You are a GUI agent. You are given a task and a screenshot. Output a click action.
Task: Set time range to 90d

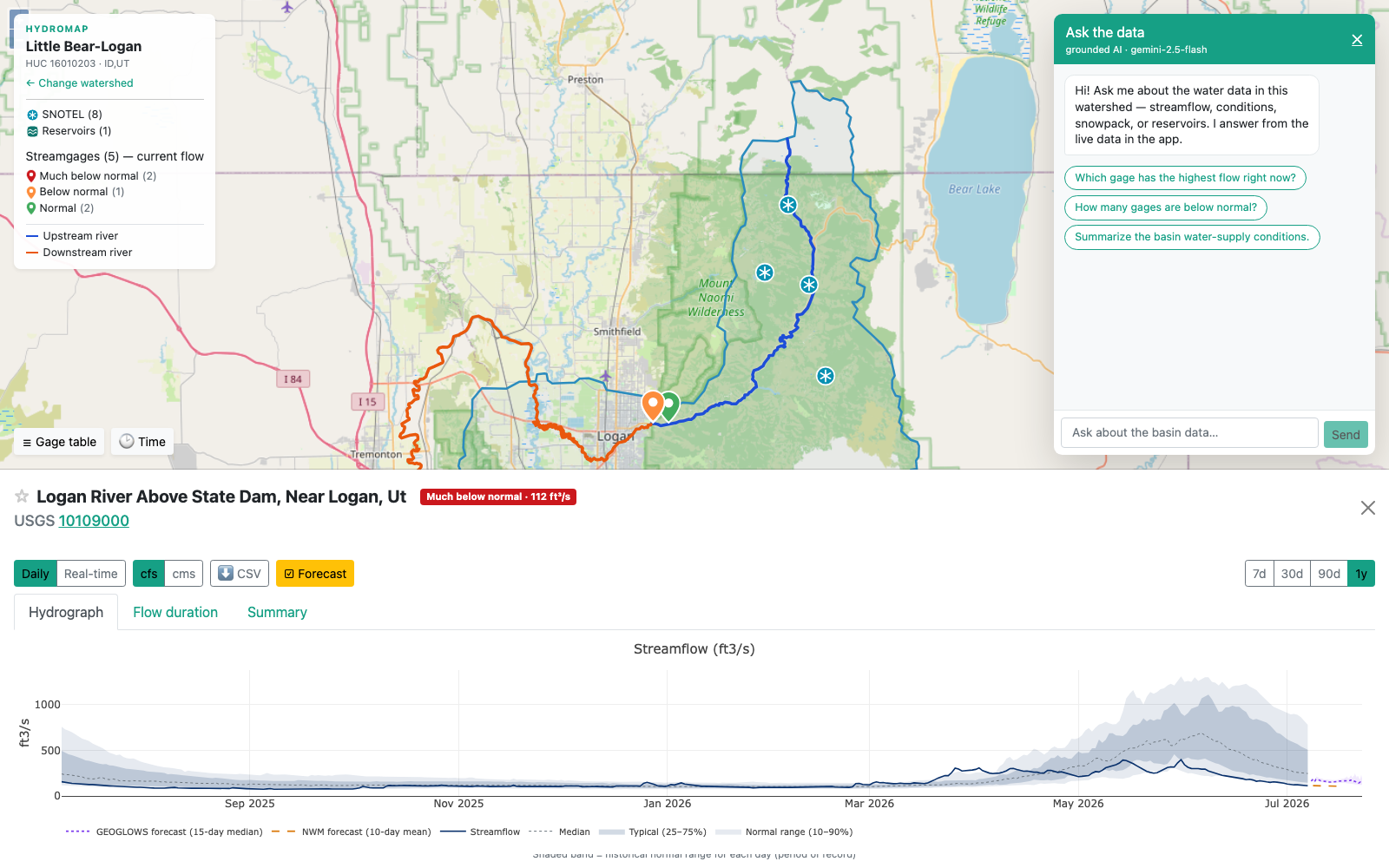(1329, 574)
